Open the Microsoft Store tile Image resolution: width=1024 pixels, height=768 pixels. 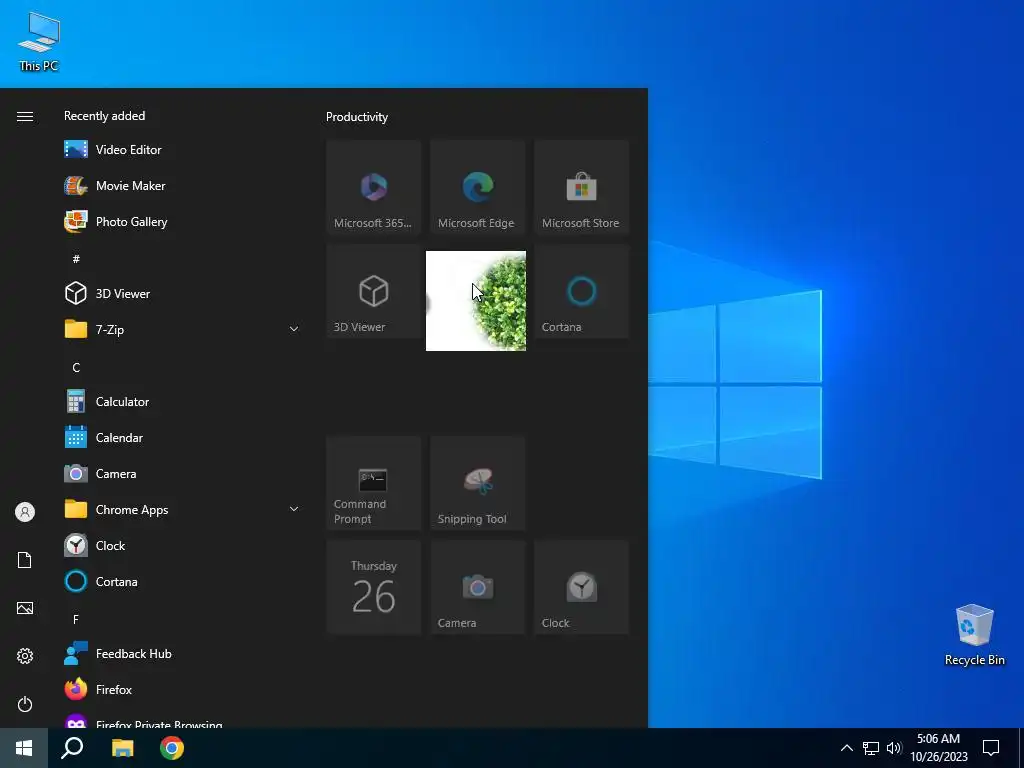point(581,187)
